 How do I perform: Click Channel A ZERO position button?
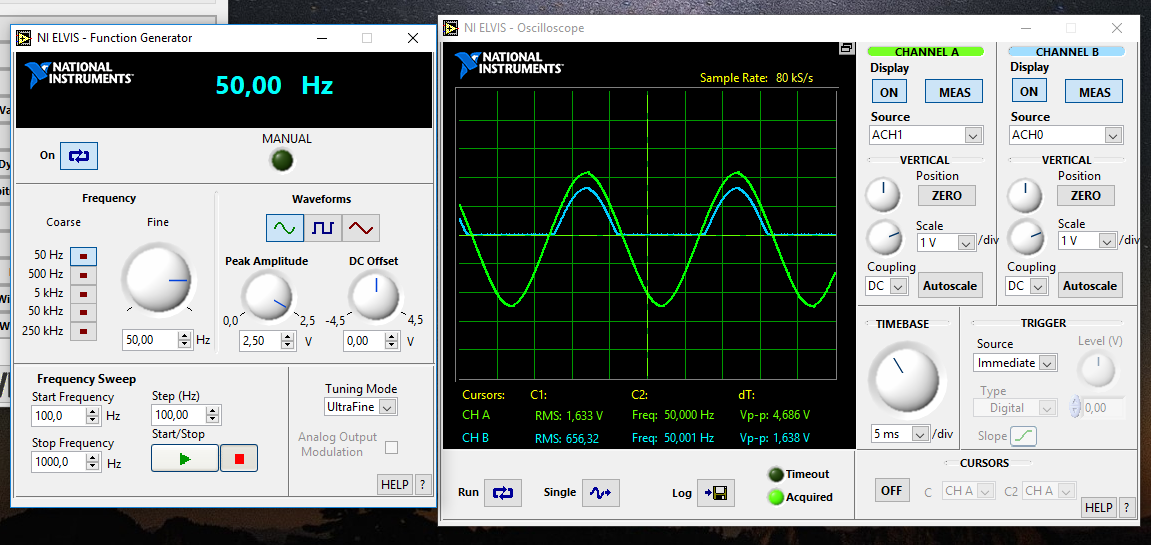click(x=946, y=195)
